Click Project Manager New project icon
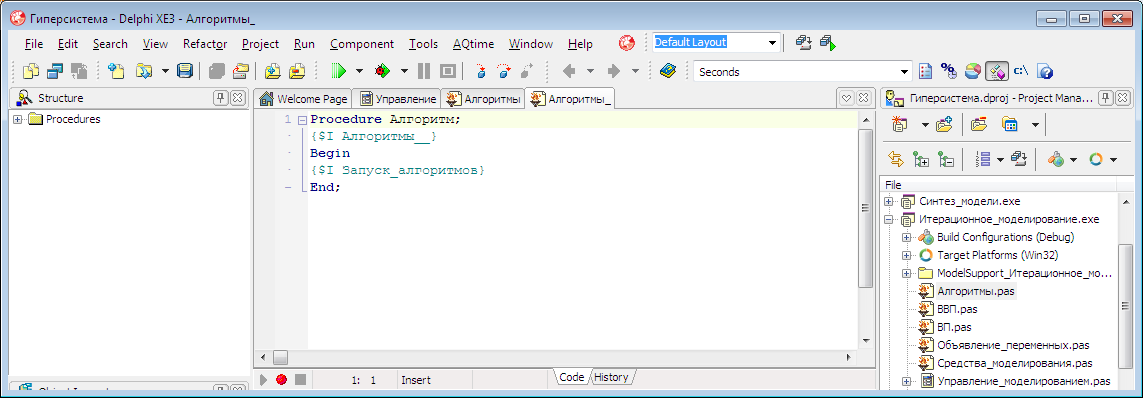This screenshot has height=398, width=1143. tap(900, 125)
